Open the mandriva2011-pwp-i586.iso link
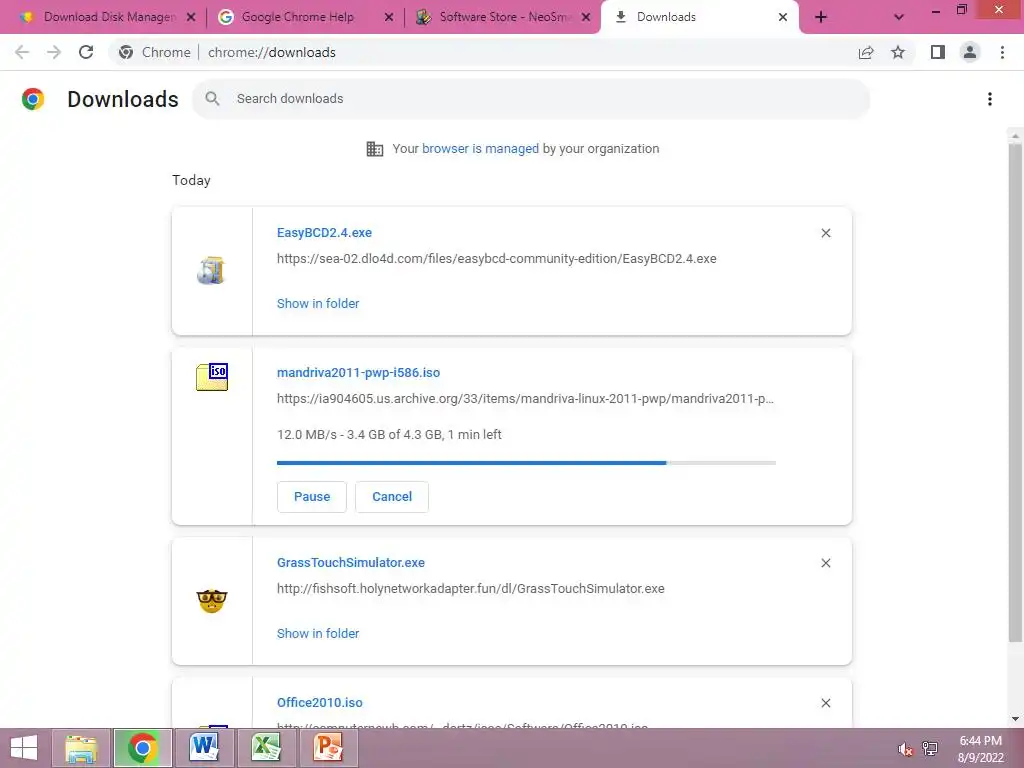1024x768 pixels. [359, 373]
